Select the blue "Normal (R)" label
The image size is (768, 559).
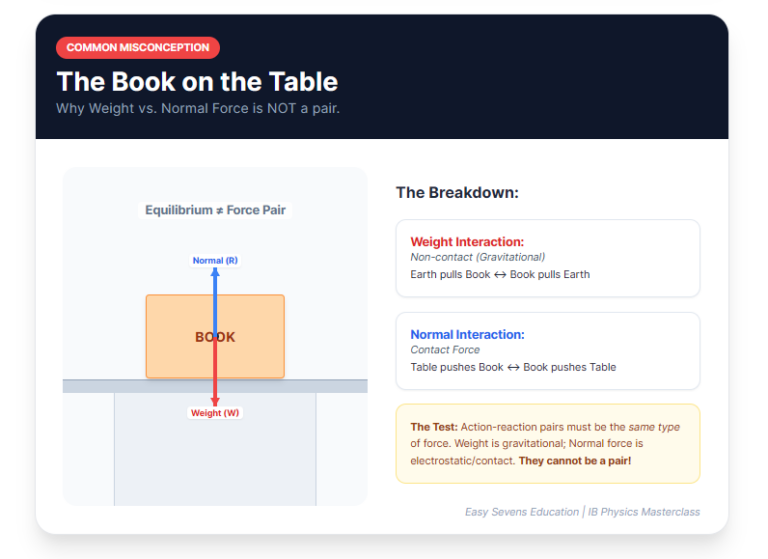[215, 260]
